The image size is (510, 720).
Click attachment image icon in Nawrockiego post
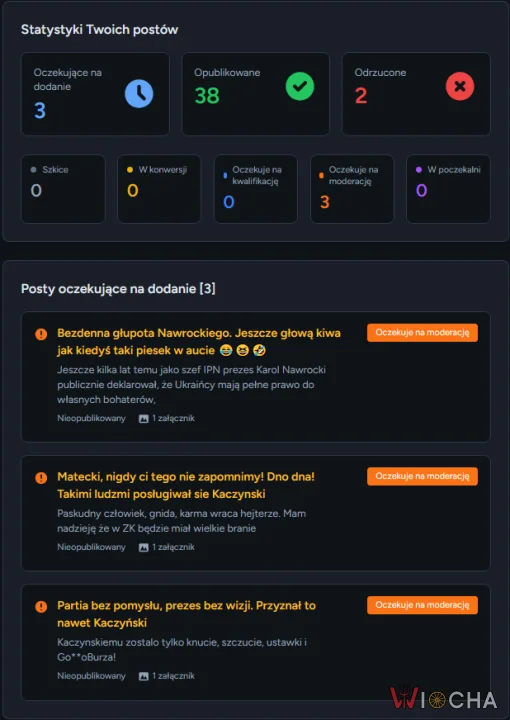coord(144,418)
